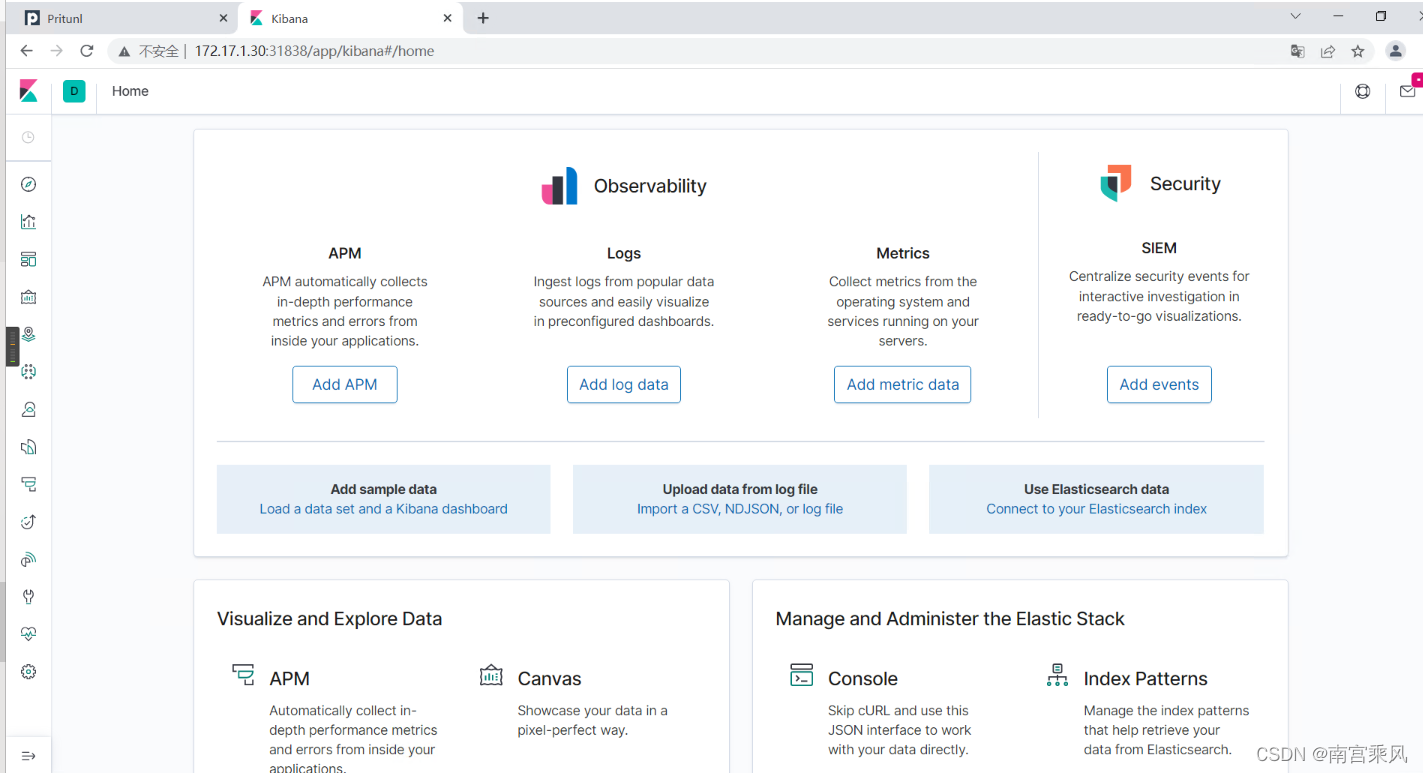Click the SIEM heading under Security
The image size is (1423, 773).
point(1159,248)
